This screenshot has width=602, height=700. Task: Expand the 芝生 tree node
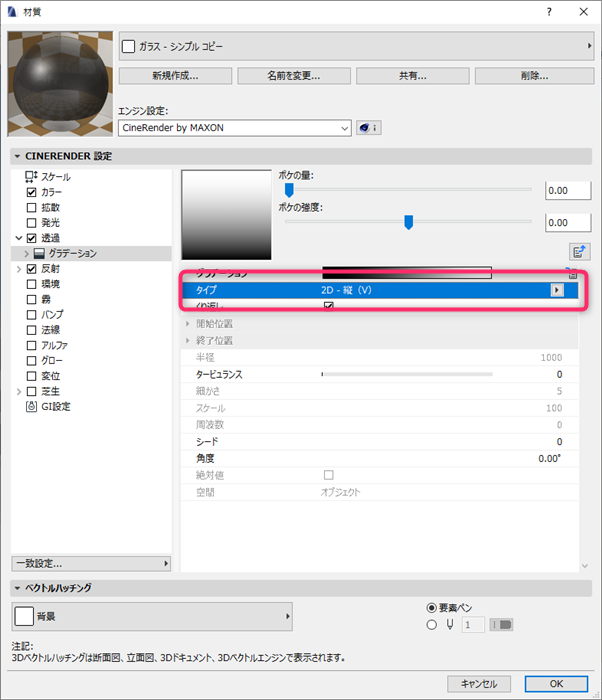[x=19, y=392]
